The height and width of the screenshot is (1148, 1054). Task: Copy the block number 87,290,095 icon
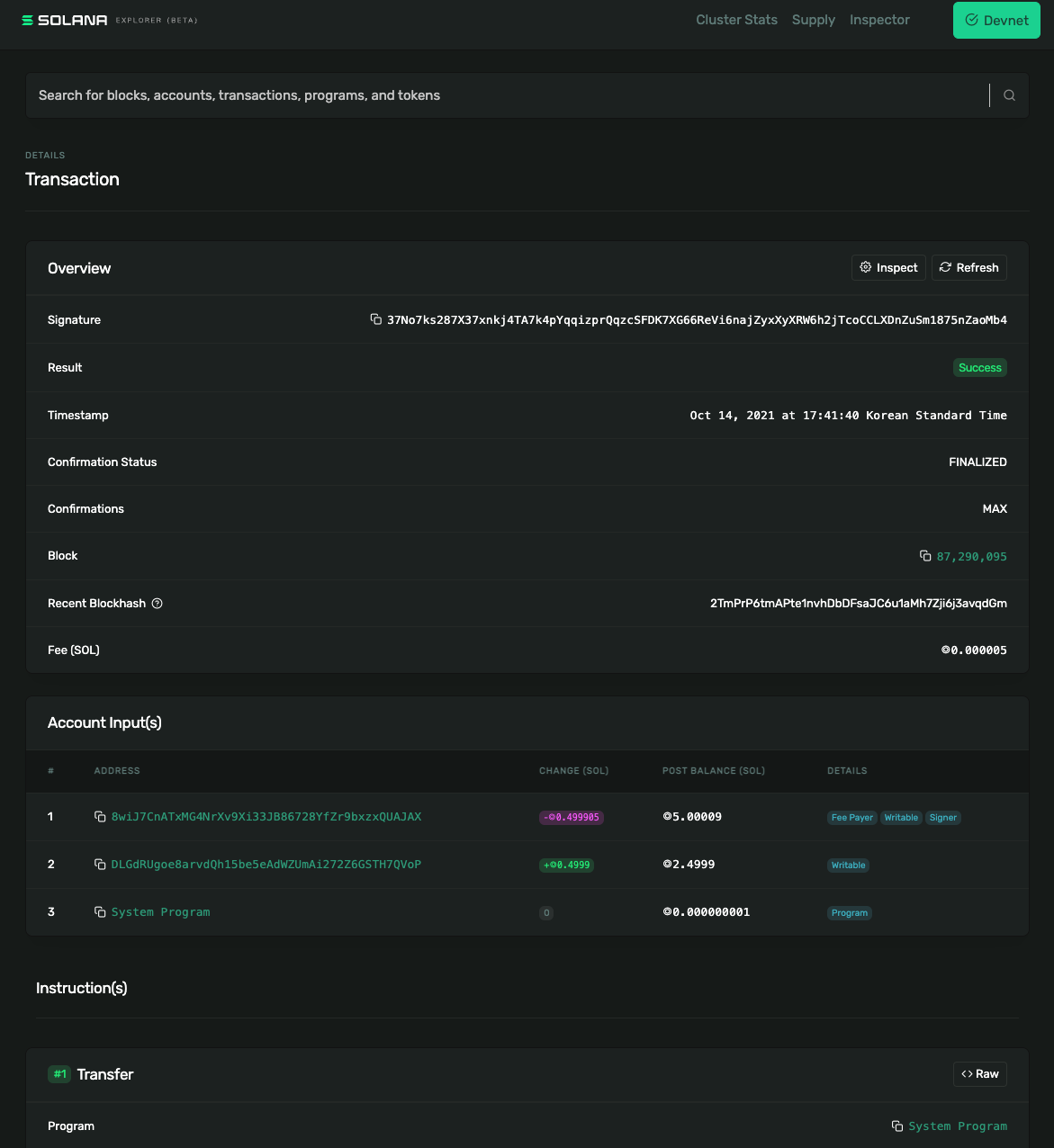pyautogui.click(x=925, y=556)
